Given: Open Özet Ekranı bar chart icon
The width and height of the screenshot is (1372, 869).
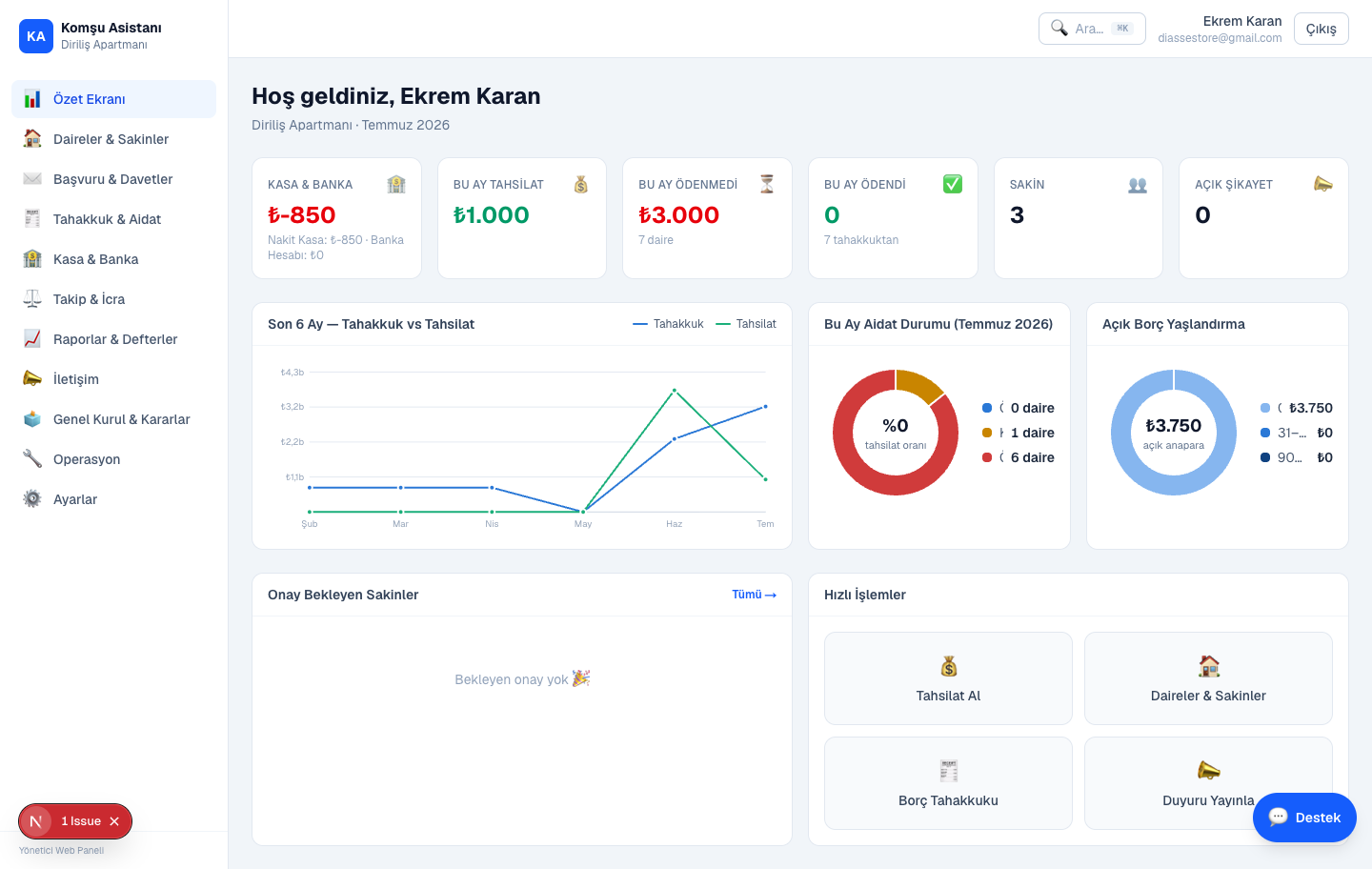Looking at the screenshot, I should [x=32, y=99].
